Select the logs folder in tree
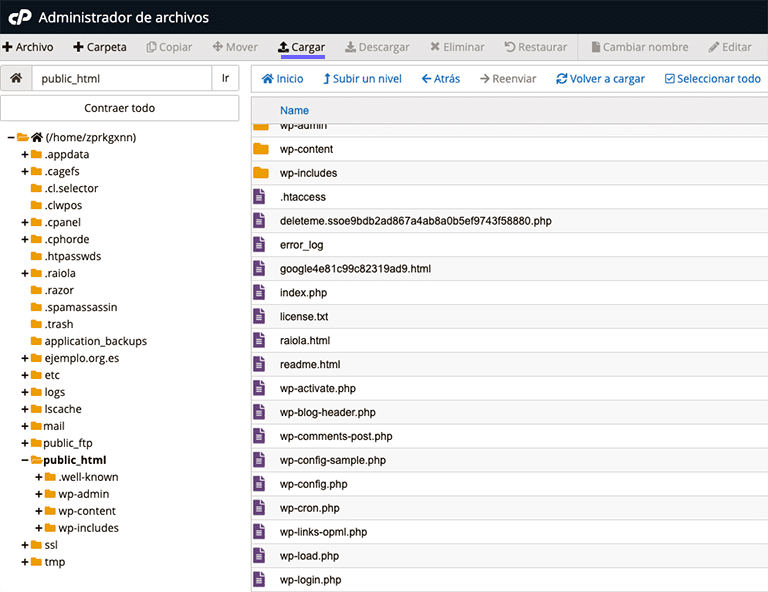 tap(55, 392)
